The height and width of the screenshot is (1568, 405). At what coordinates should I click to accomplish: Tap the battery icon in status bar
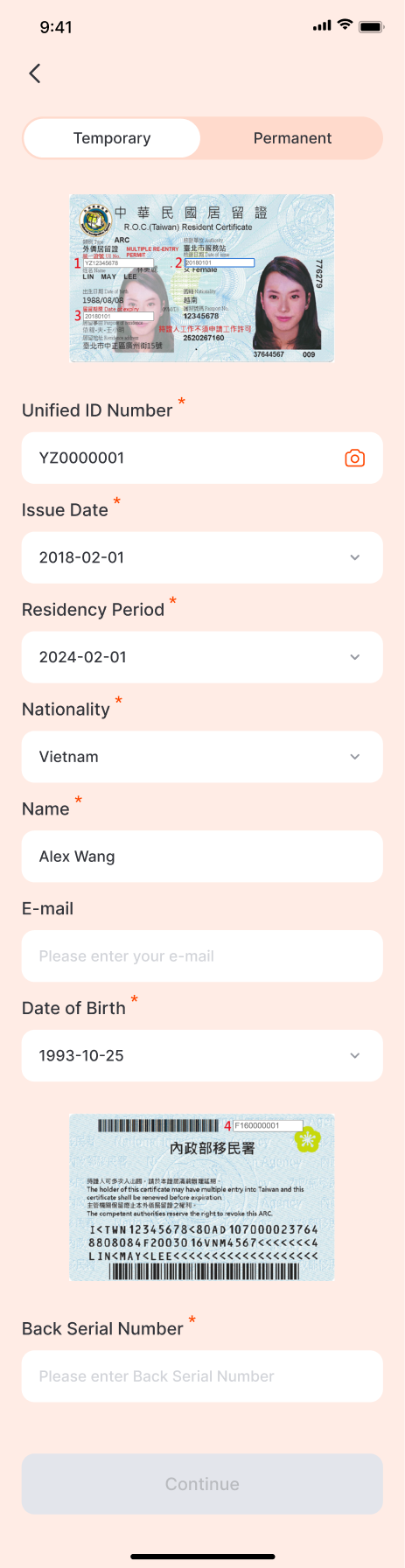click(x=372, y=26)
